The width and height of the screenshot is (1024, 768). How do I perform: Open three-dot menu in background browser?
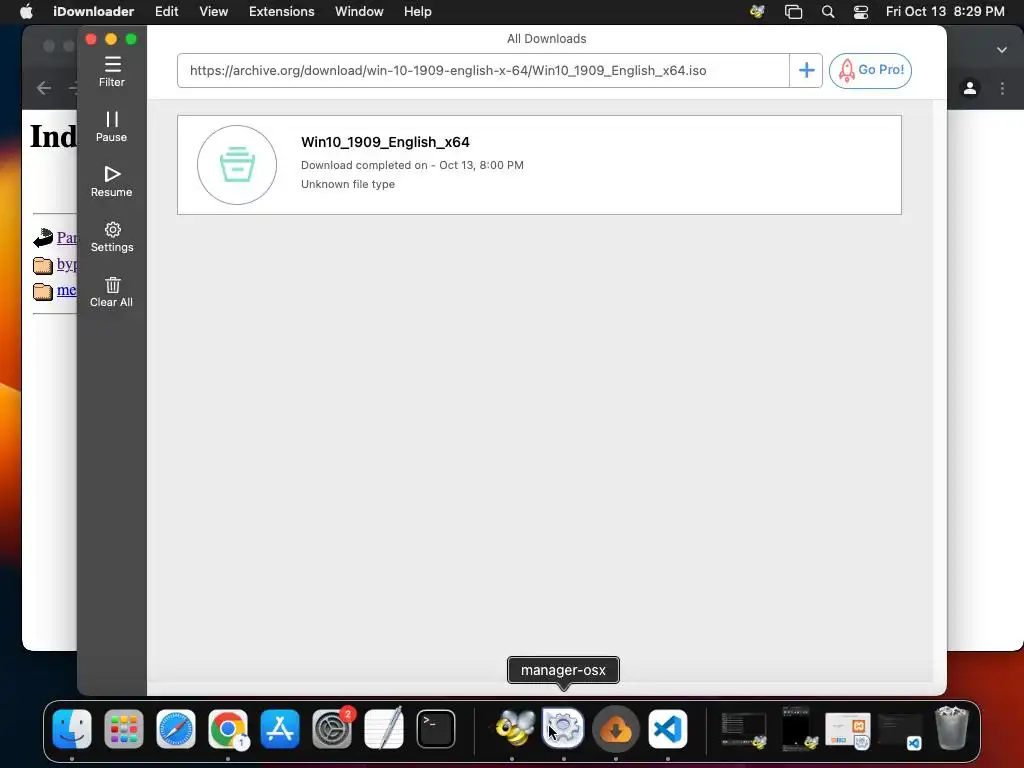(1002, 88)
